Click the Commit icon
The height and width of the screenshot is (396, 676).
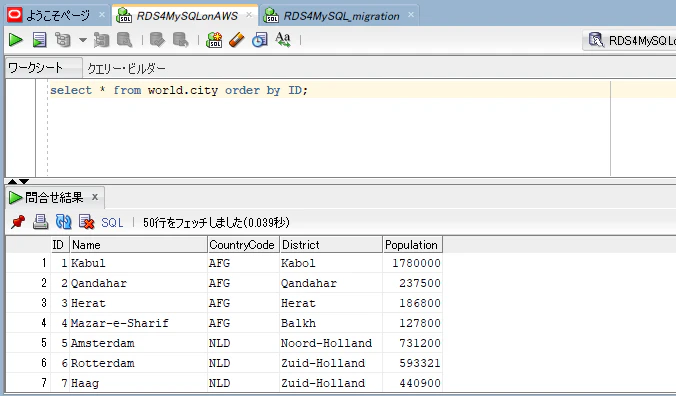[157, 40]
